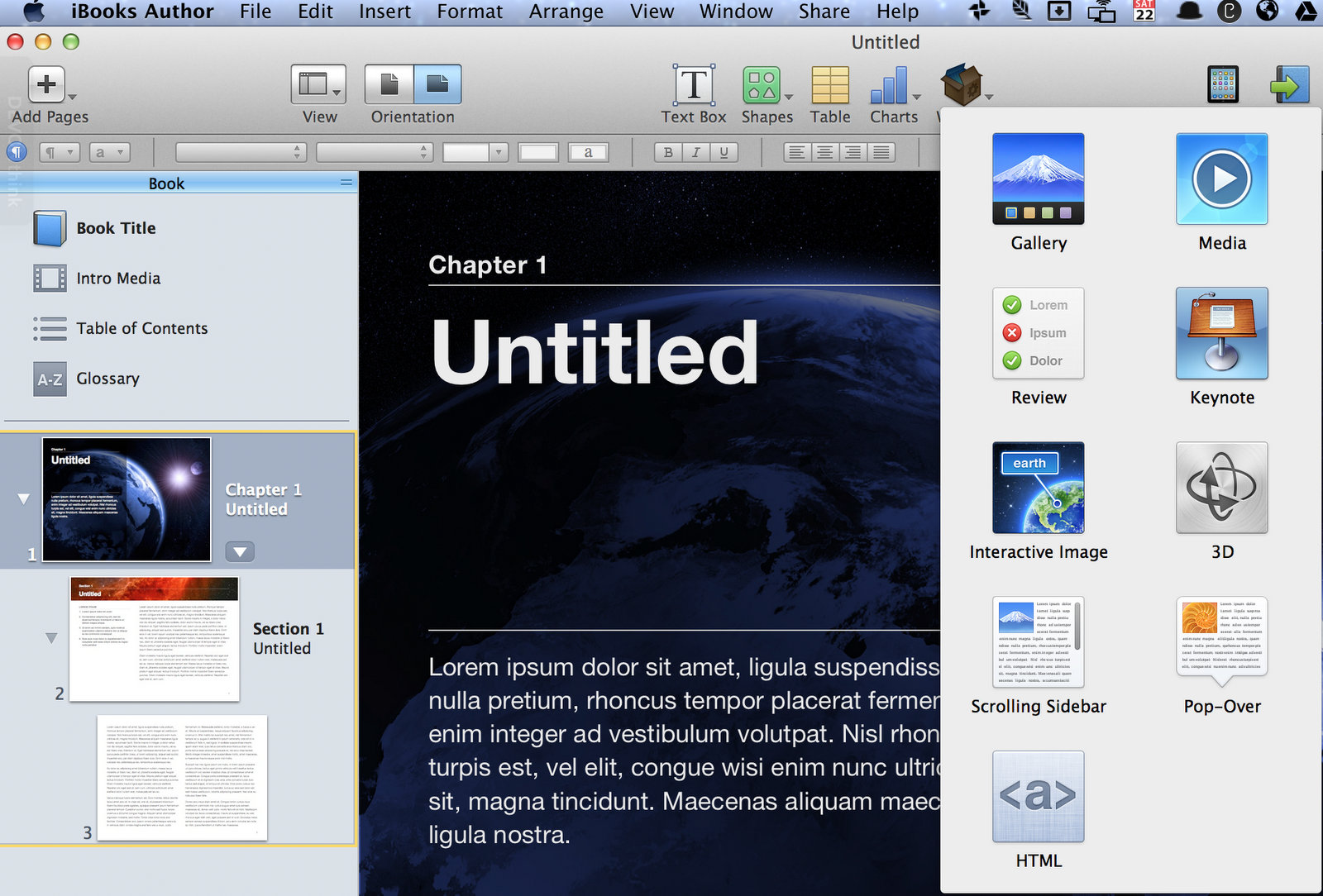Click the Add Pages button

(47, 84)
